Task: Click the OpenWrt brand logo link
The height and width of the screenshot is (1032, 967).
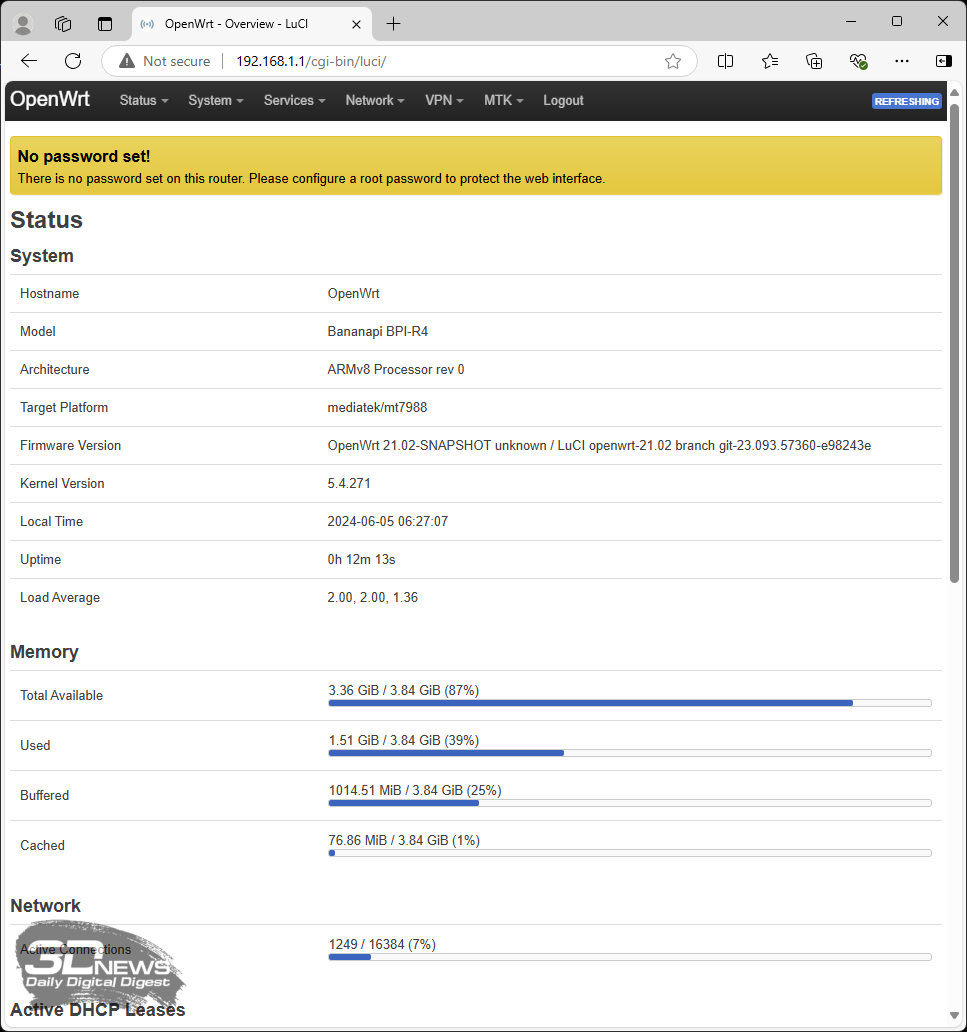Action: [50, 99]
